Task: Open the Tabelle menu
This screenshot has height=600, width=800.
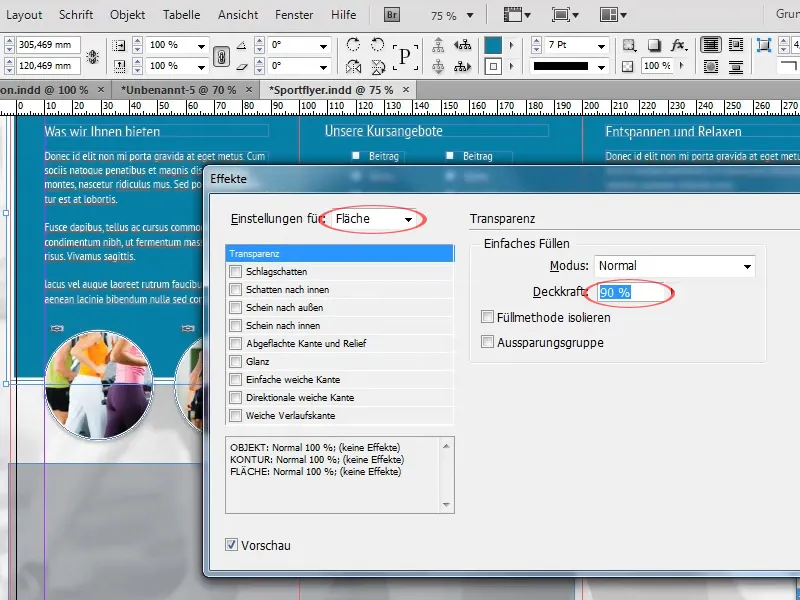Action: click(181, 15)
